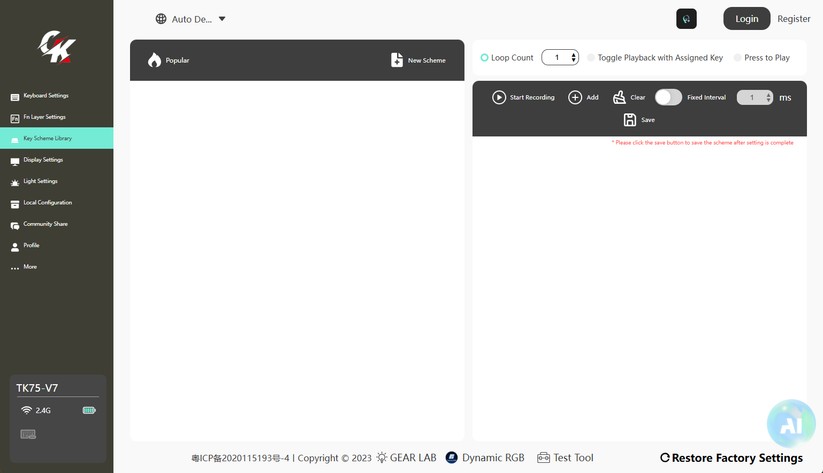This screenshot has width=823, height=473.
Task: Open the Dynamic RGB link
Action: [485, 458]
